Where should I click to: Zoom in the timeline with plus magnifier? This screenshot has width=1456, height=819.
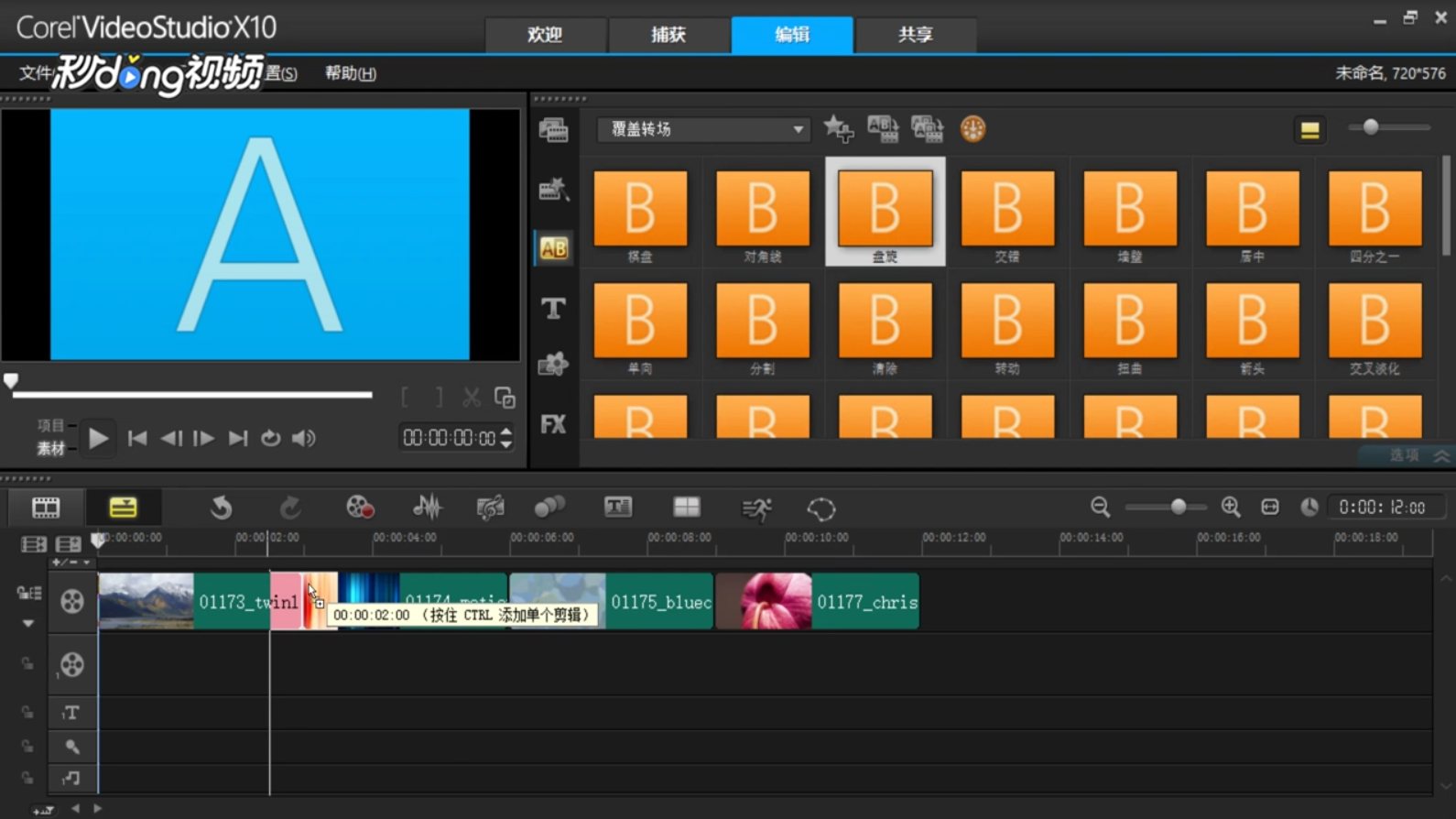coord(1231,507)
